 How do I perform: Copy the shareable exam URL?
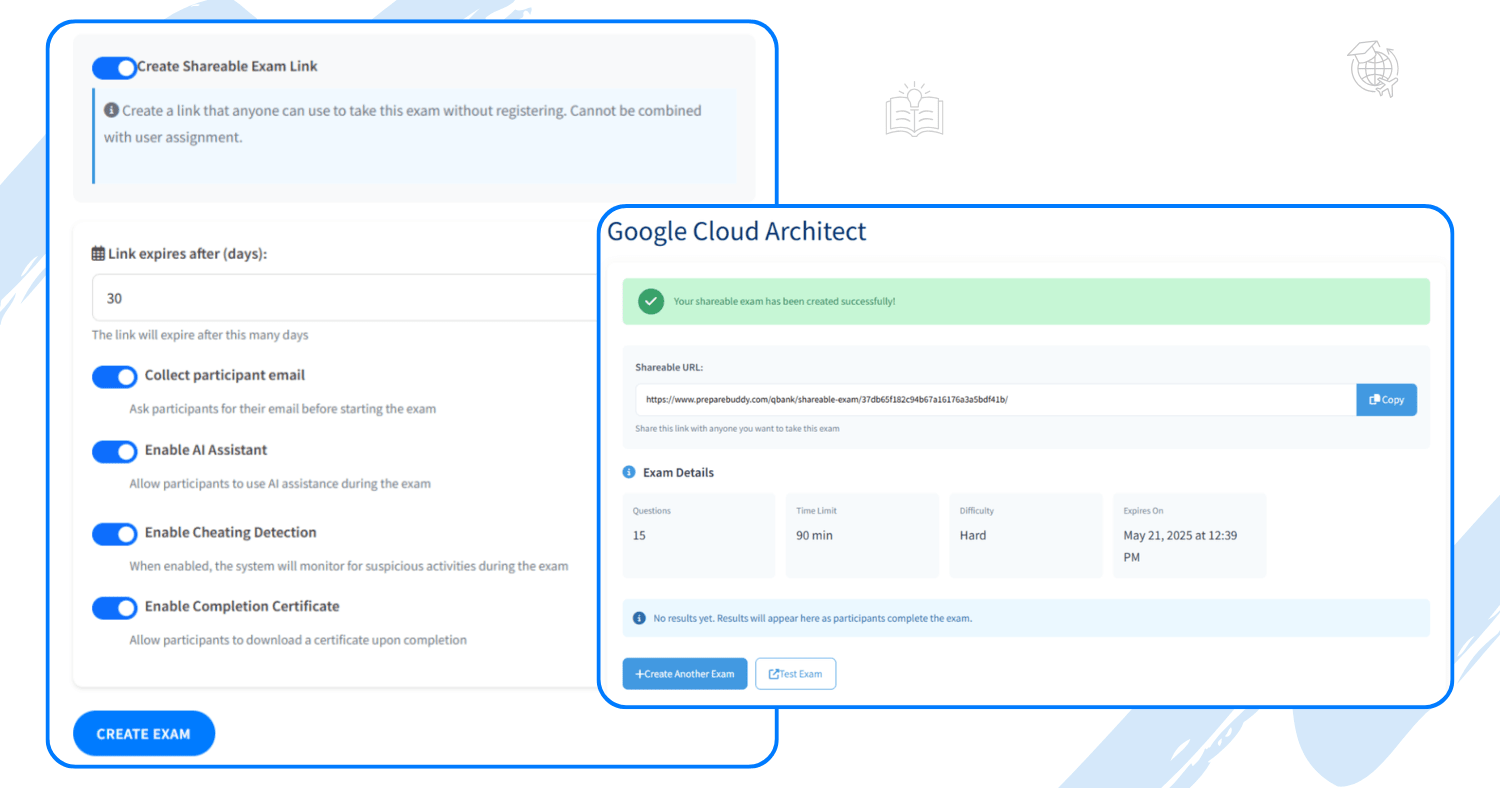1386,400
